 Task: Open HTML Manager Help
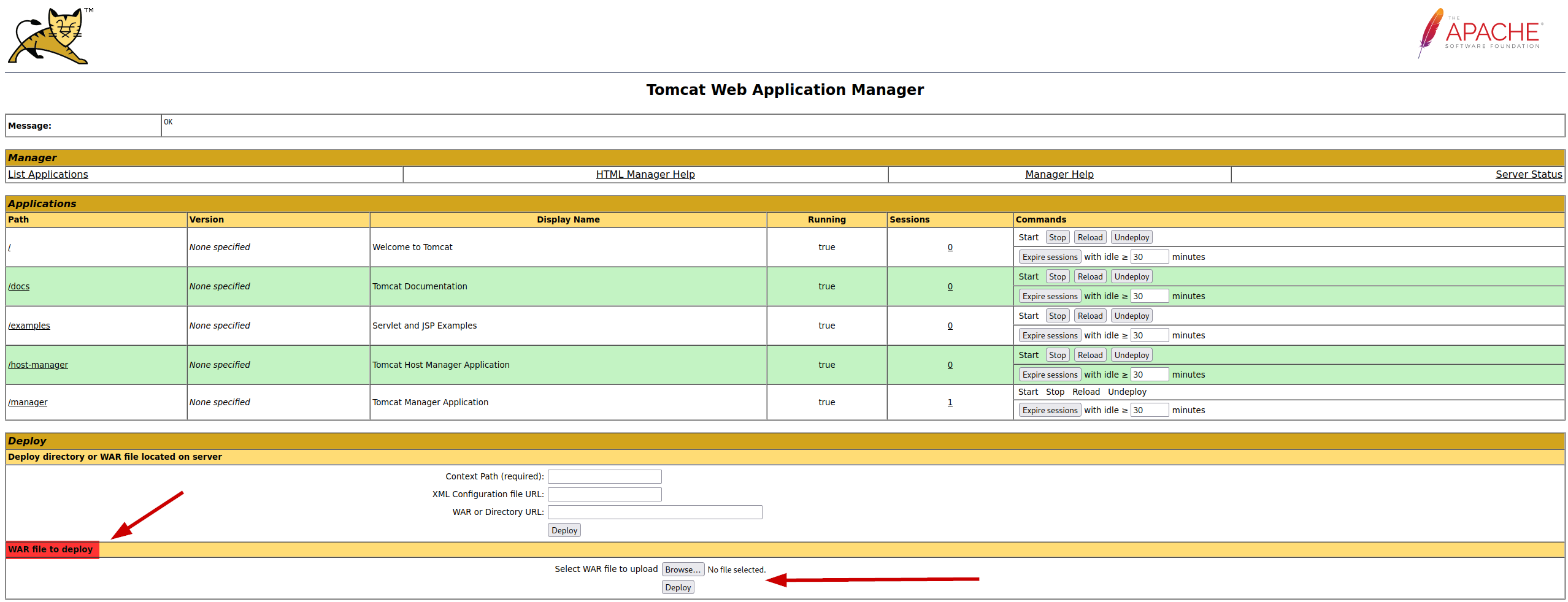tap(645, 175)
